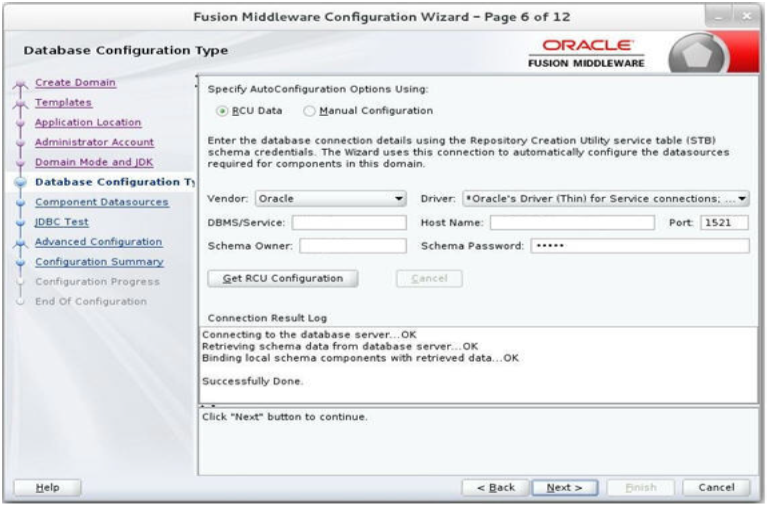Click the Configuration Summary step bullet icon

(x=20, y=262)
